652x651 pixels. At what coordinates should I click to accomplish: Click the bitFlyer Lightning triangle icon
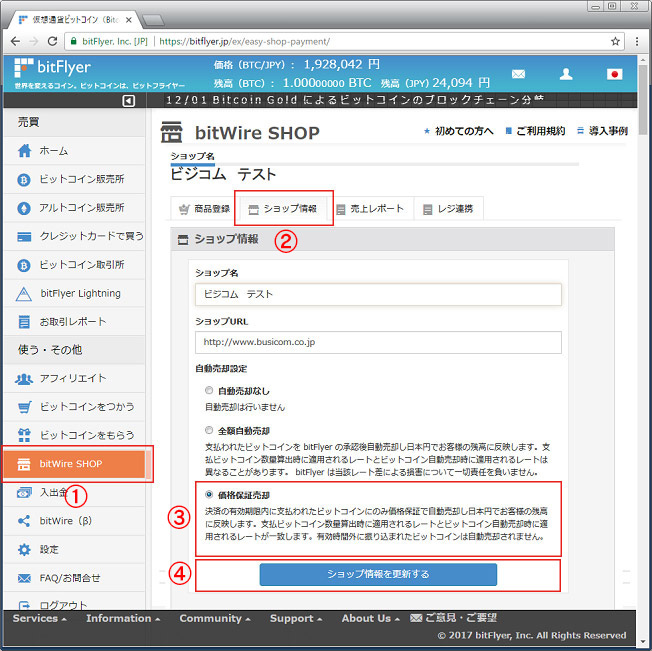point(24,294)
